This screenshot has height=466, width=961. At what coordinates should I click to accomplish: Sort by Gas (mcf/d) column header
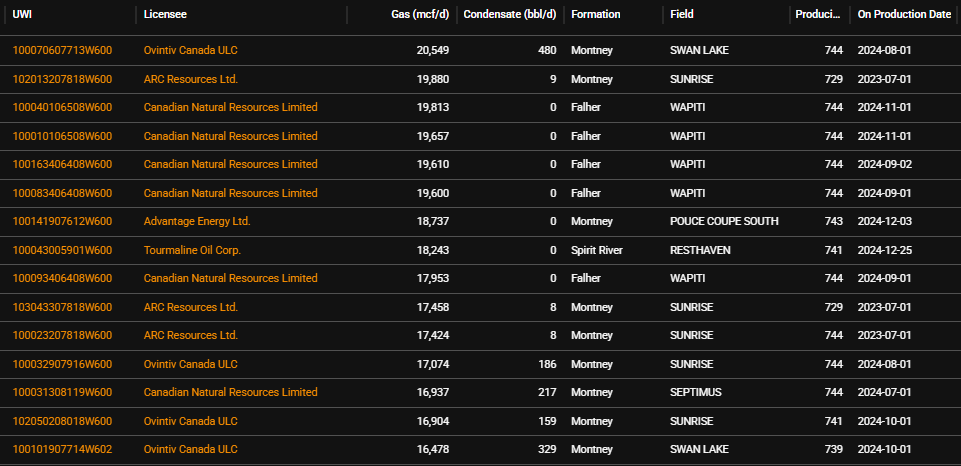(420, 15)
